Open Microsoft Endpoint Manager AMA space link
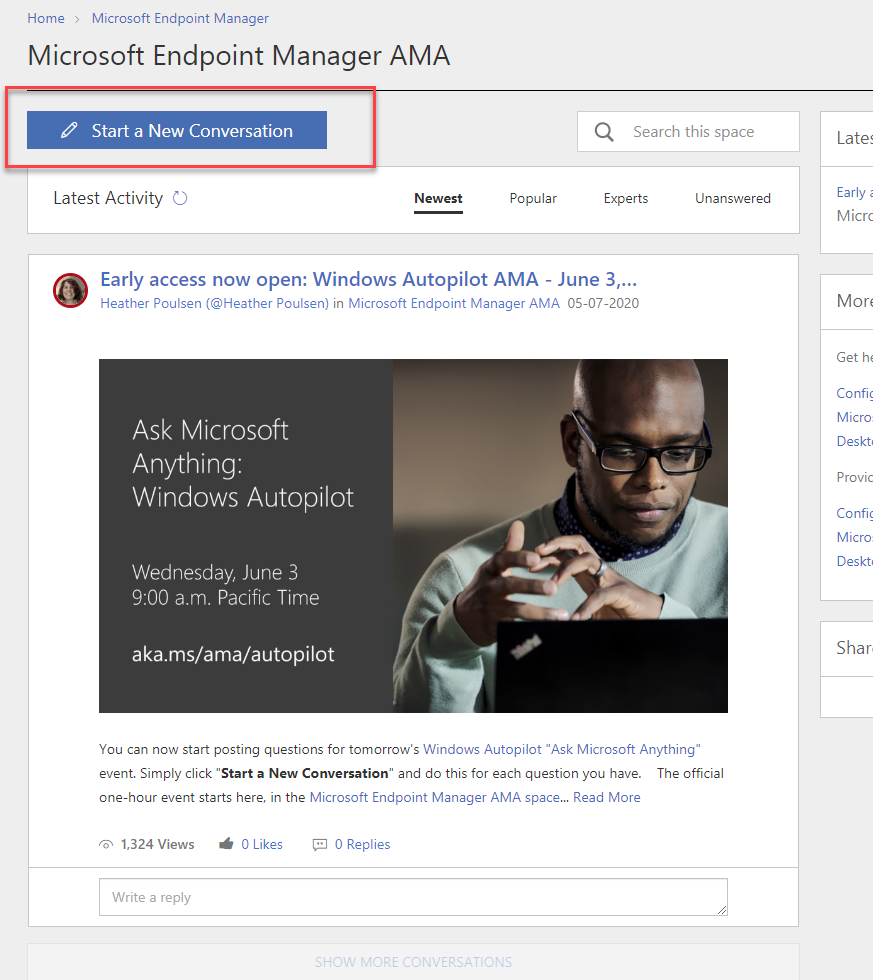The width and height of the screenshot is (873, 980). tap(434, 797)
